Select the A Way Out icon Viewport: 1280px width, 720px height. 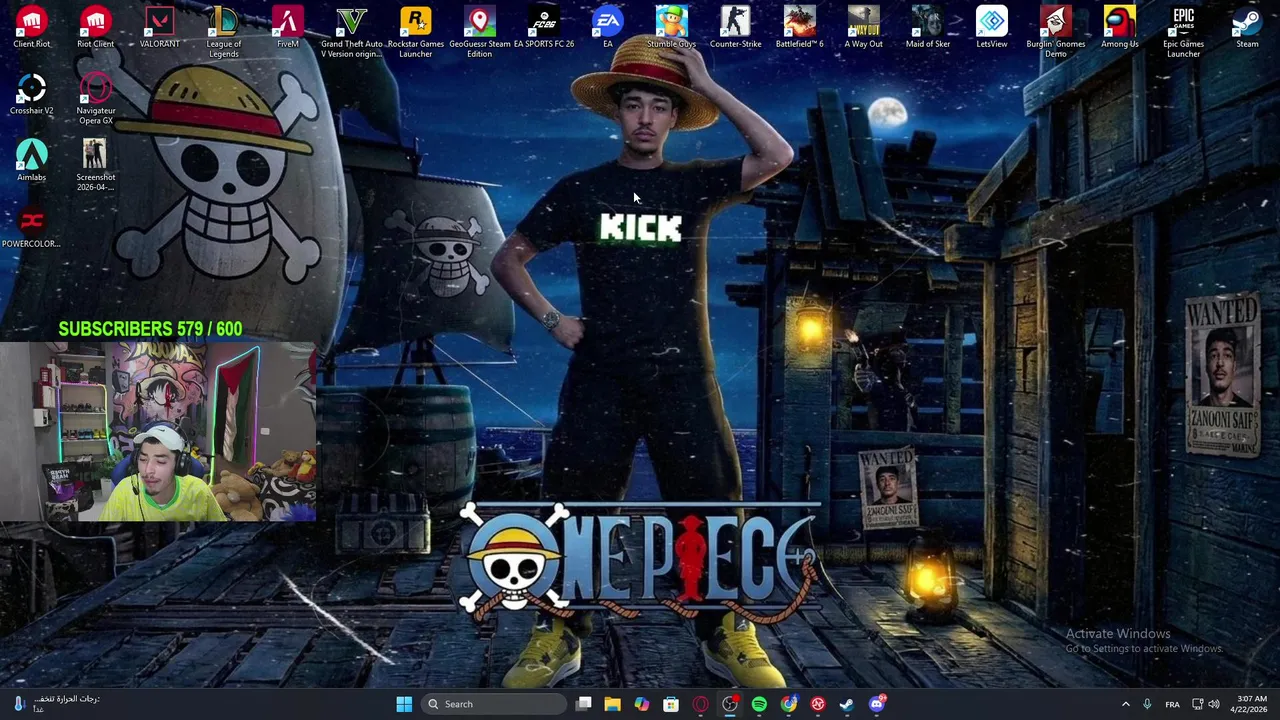pos(863,27)
